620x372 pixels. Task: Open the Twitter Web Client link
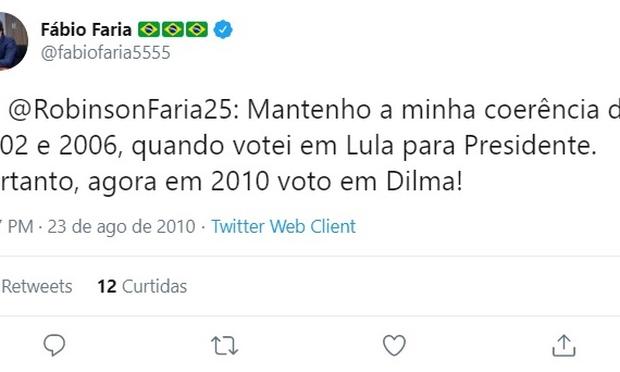(284, 227)
